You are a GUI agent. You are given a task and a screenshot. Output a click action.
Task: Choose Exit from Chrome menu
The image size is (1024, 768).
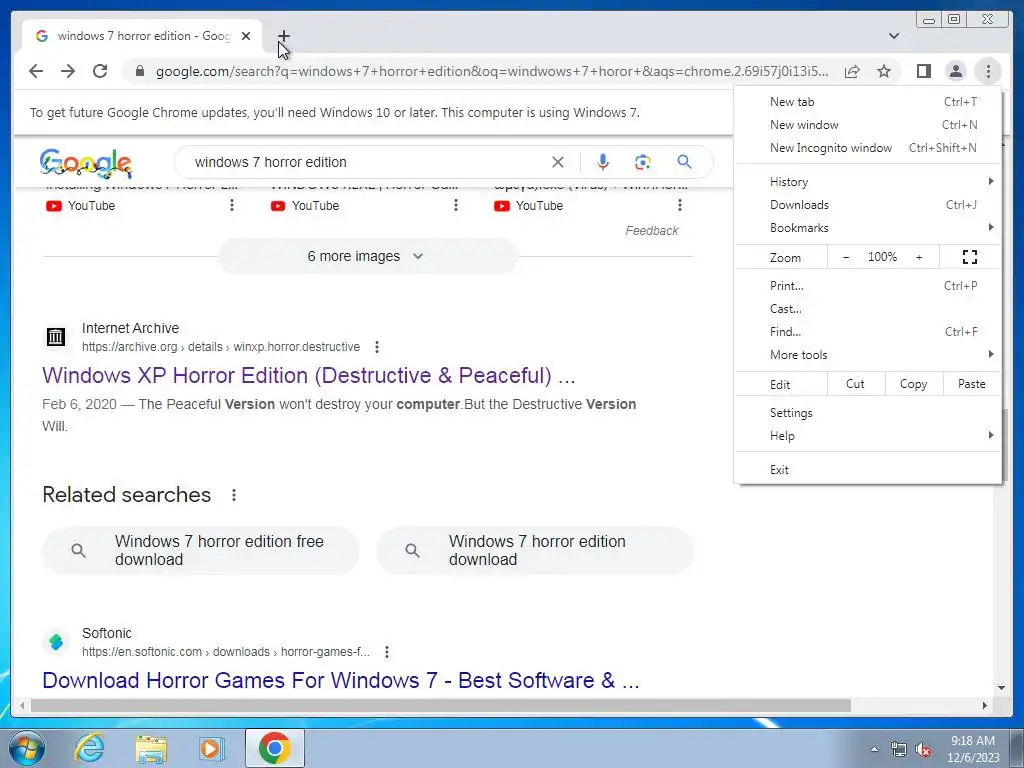(x=869, y=470)
